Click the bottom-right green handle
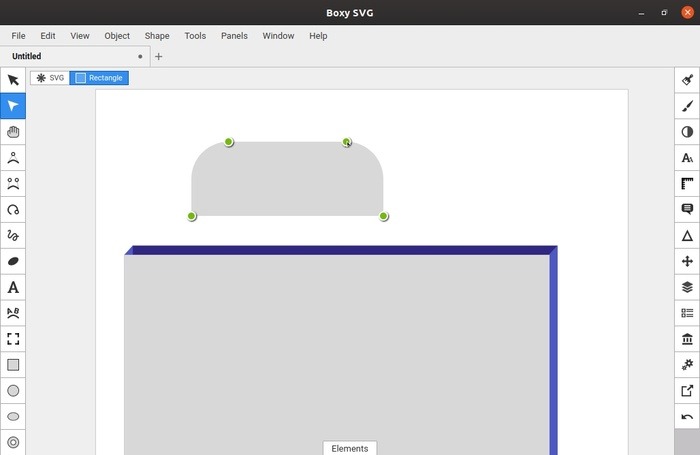The width and height of the screenshot is (700, 455). click(x=383, y=216)
